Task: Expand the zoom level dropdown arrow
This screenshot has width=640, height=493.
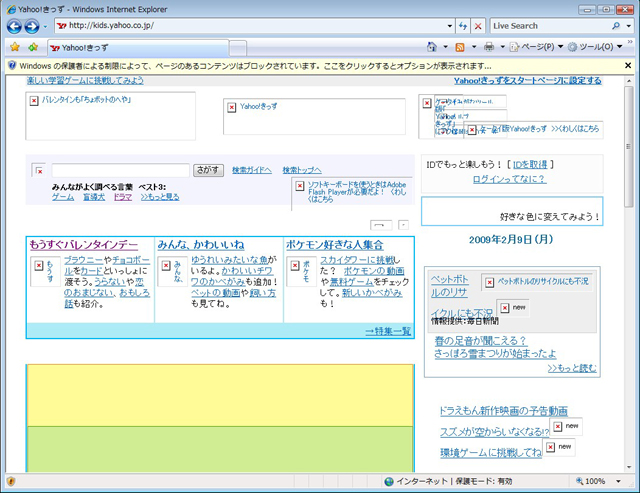Action: [x=618, y=482]
